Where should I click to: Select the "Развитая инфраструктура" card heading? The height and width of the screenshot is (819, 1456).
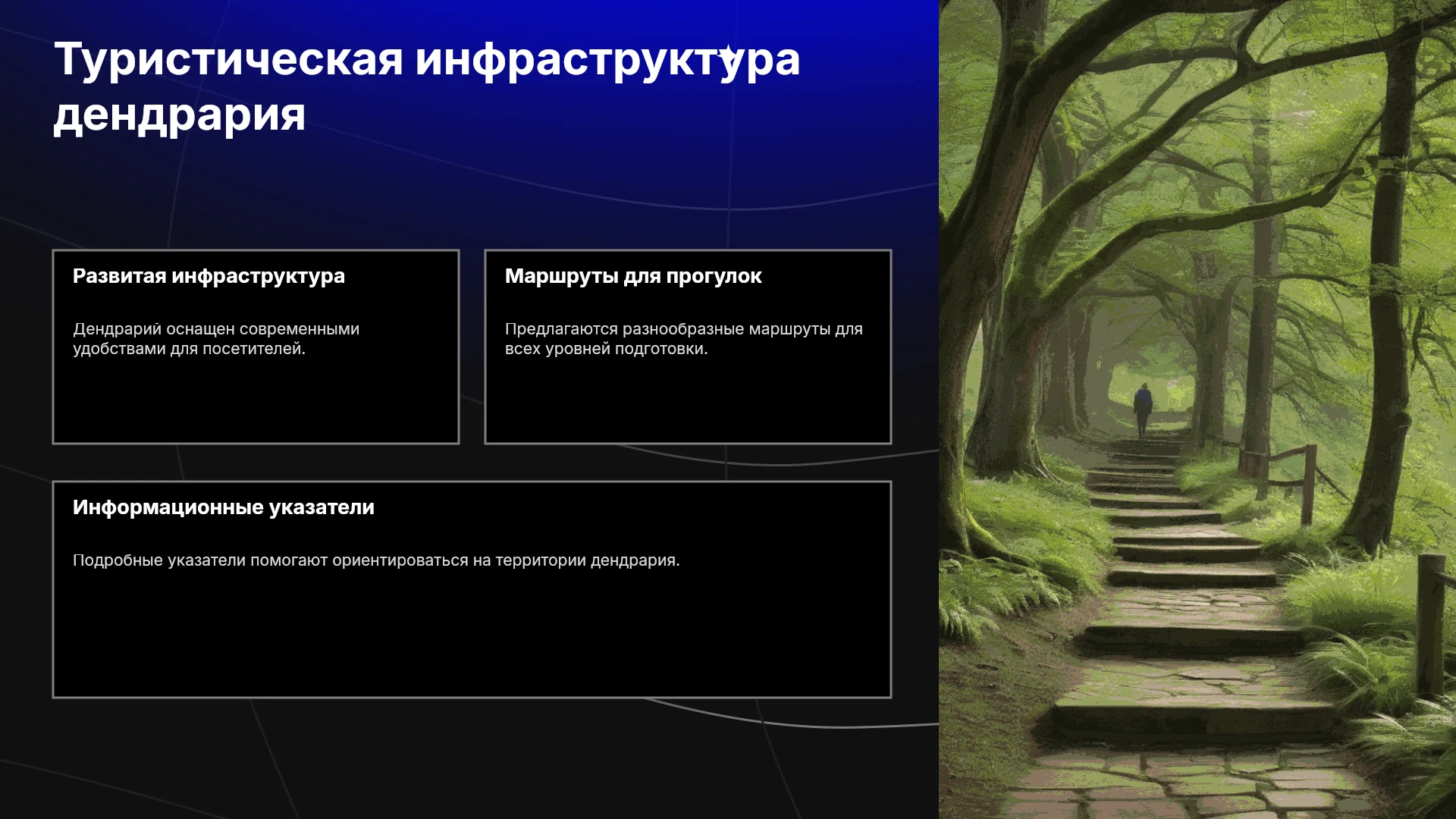coord(209,276)
